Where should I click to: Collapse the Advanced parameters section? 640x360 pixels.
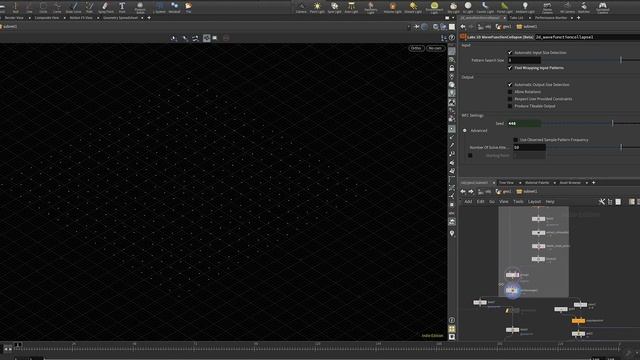click(464, 131)
